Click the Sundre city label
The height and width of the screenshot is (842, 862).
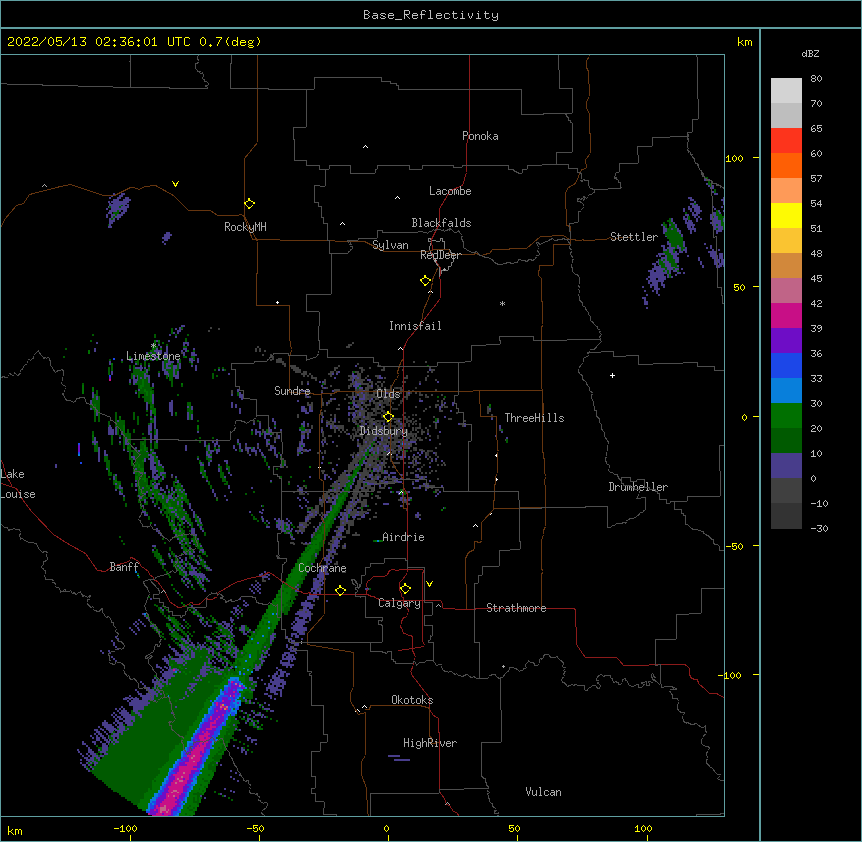[x=292, y=391]
